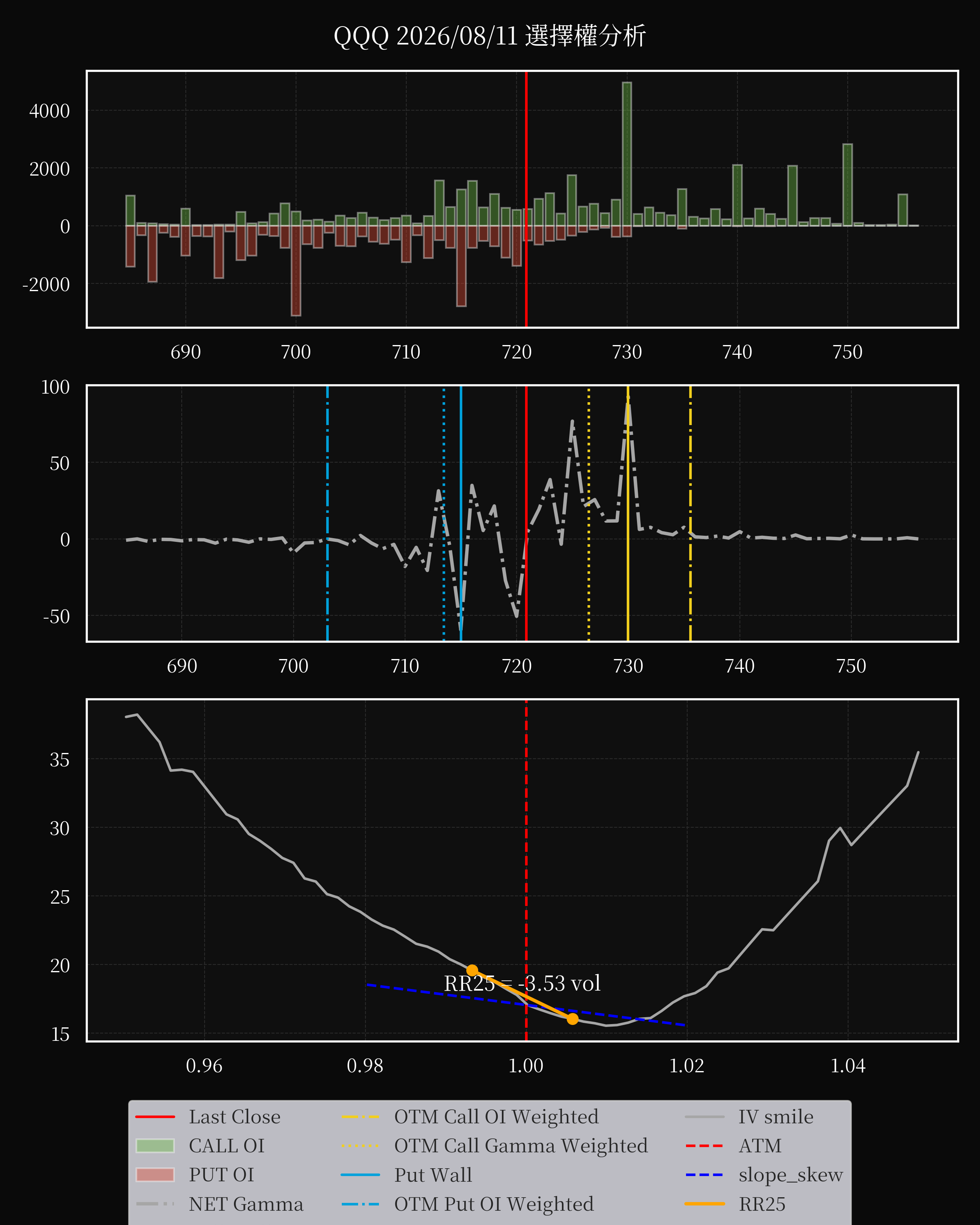980x1225 pixels.
Task: Click the "0.98" moneyness axis label
Action: [x=365, y=1066]
